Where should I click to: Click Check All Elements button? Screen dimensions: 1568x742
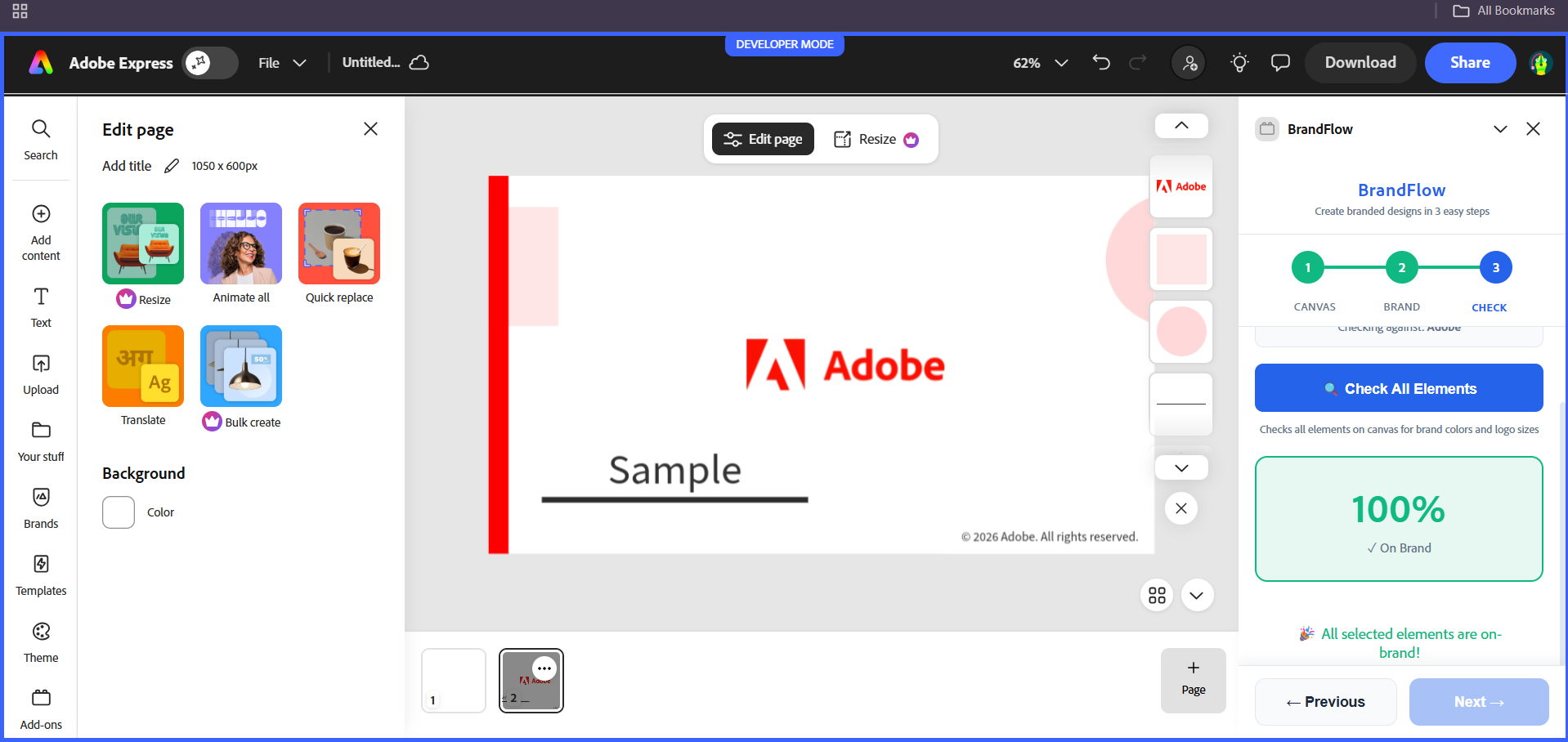pos(1399,388)
